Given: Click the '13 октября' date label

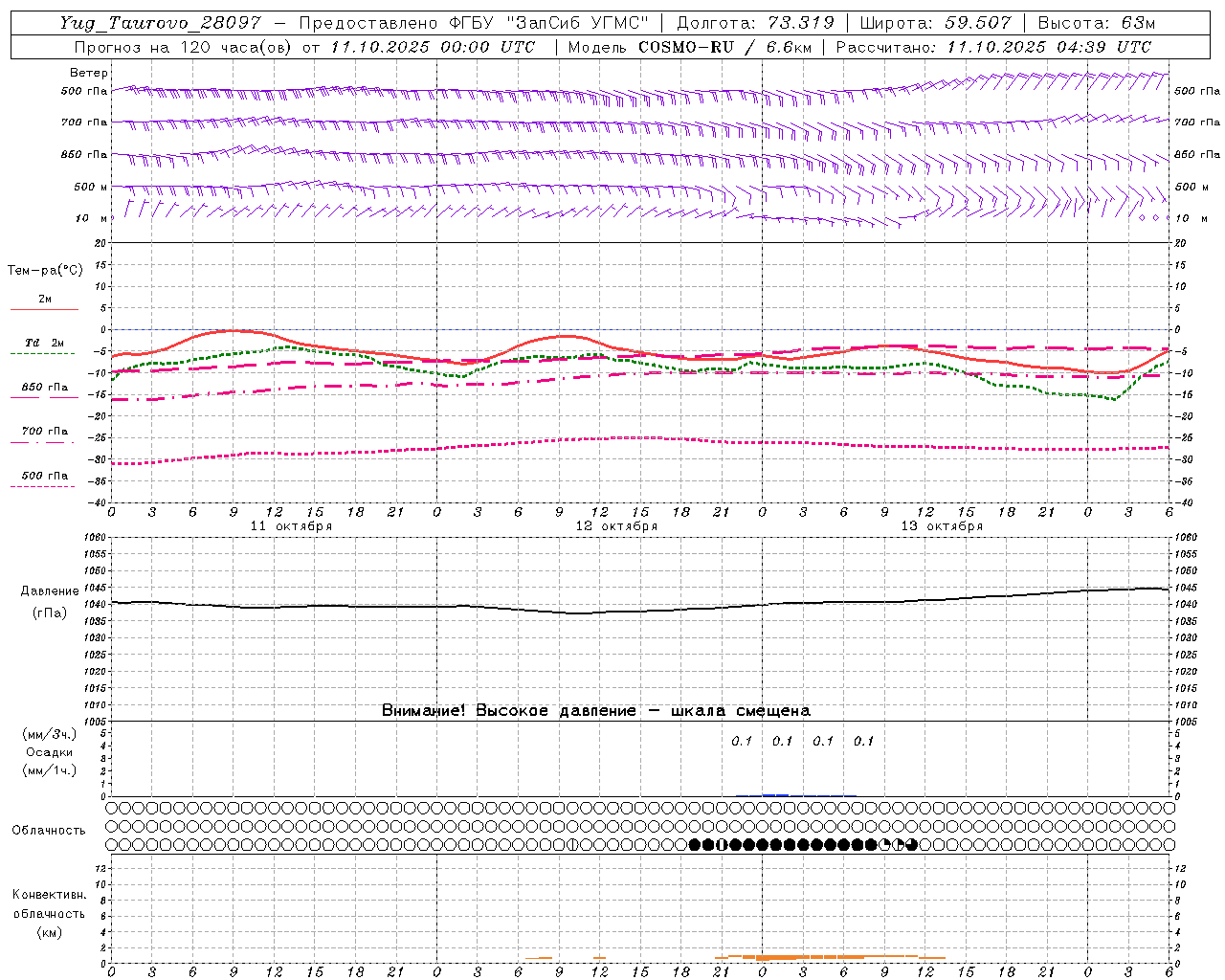Looking at the screenshot, I should (x=942, y=526).
